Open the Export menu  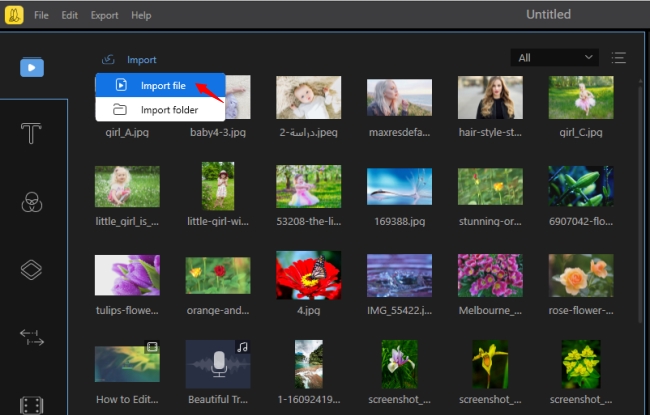(104, 16)
